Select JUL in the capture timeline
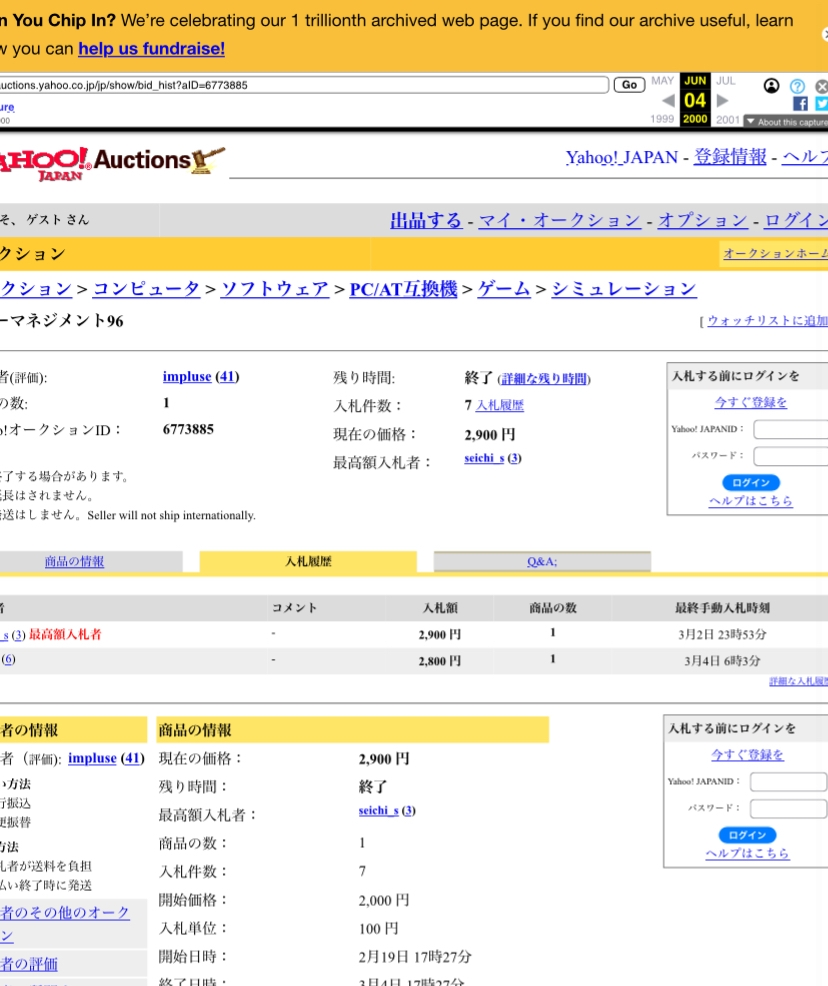 coord(726,80)
